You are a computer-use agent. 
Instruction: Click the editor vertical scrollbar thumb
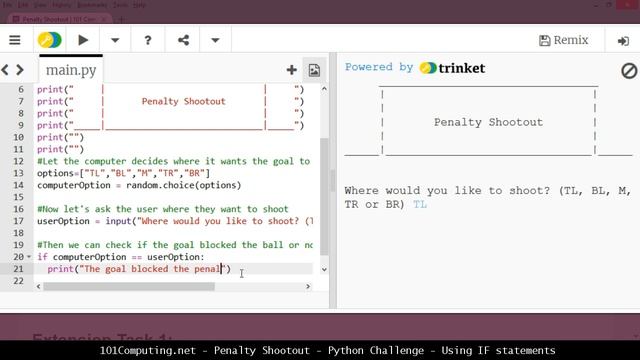point(324,196)
